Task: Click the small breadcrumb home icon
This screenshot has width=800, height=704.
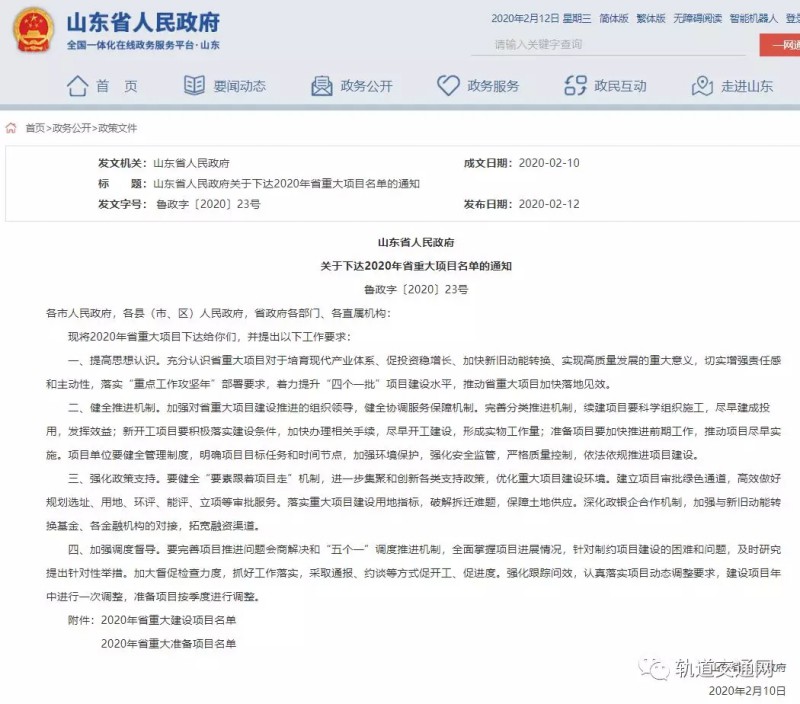Action: [11, 128]
